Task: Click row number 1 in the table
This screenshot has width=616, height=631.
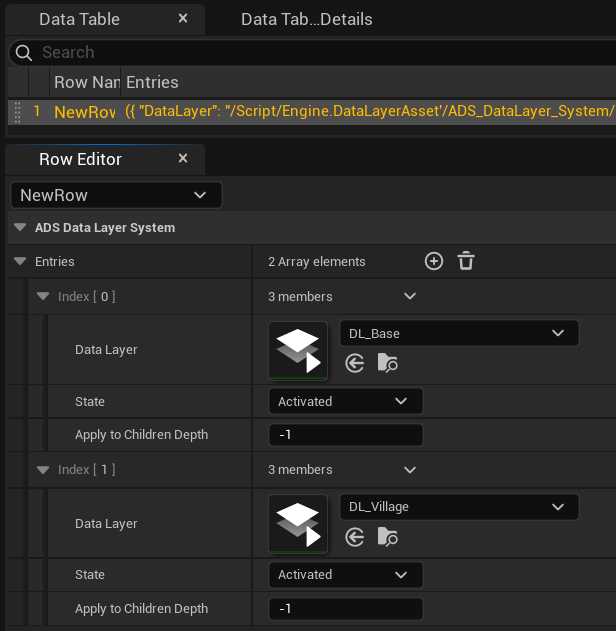Action: pos(37,111)
